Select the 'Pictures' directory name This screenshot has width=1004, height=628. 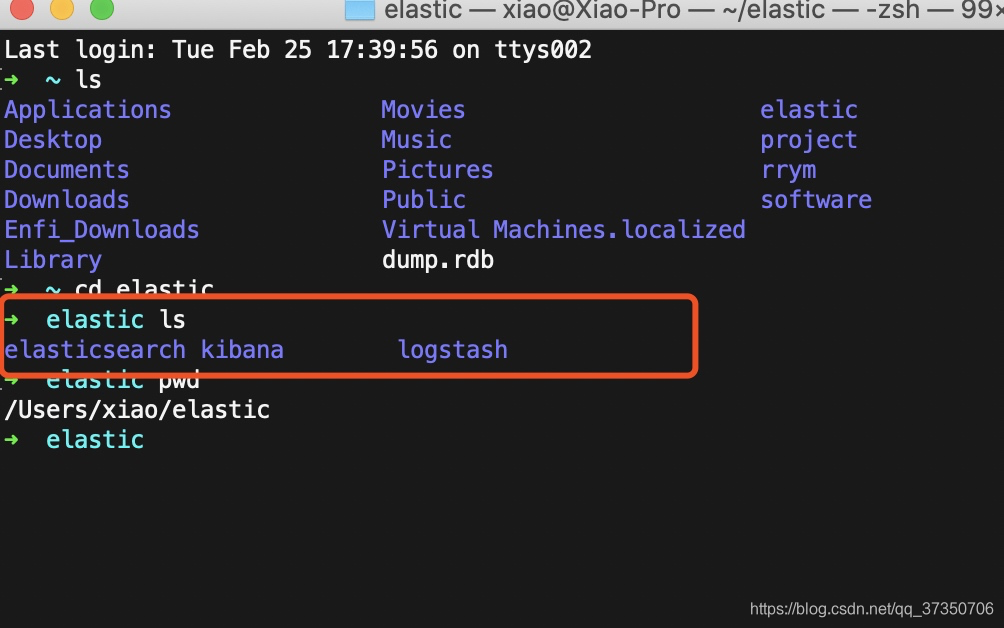pyautogui.click(x=437, y=170)
